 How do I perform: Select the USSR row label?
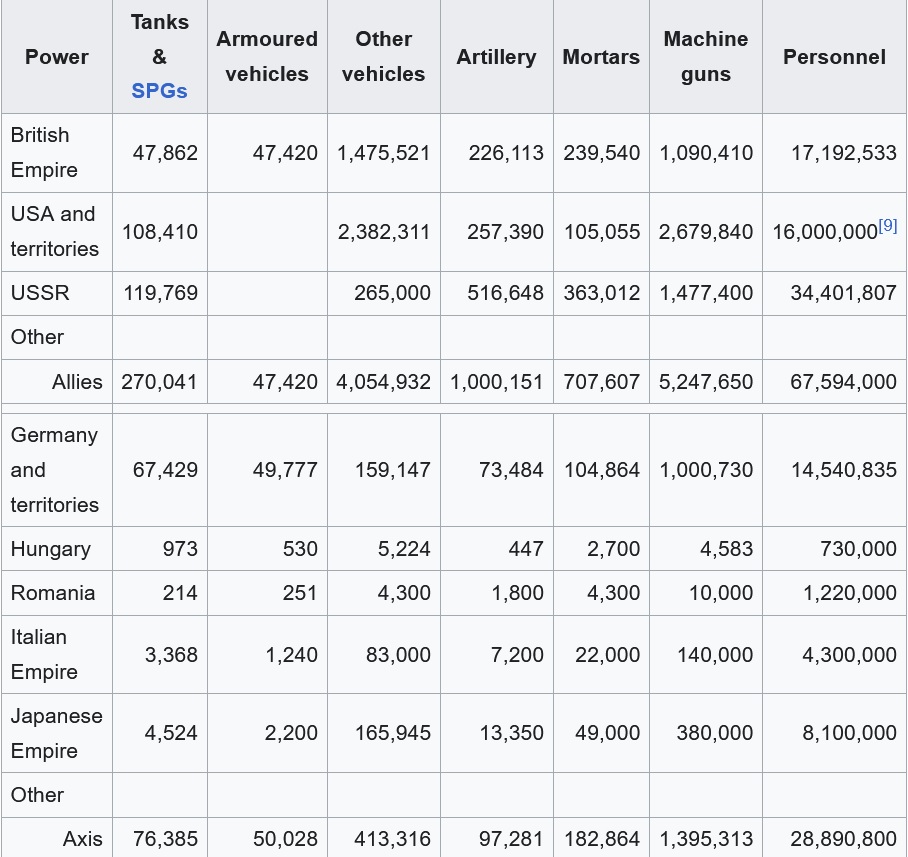tap(40, 293)
